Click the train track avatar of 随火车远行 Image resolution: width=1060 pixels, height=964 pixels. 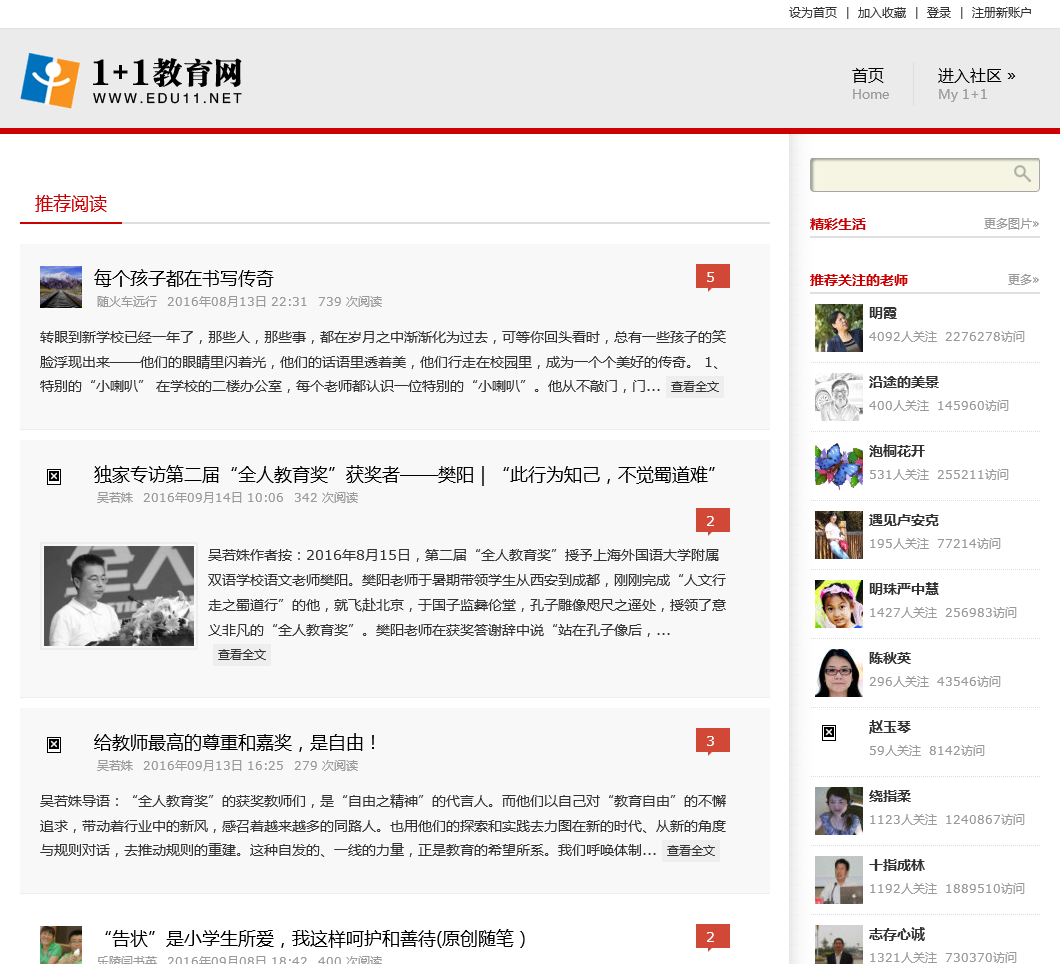(61, 287)
